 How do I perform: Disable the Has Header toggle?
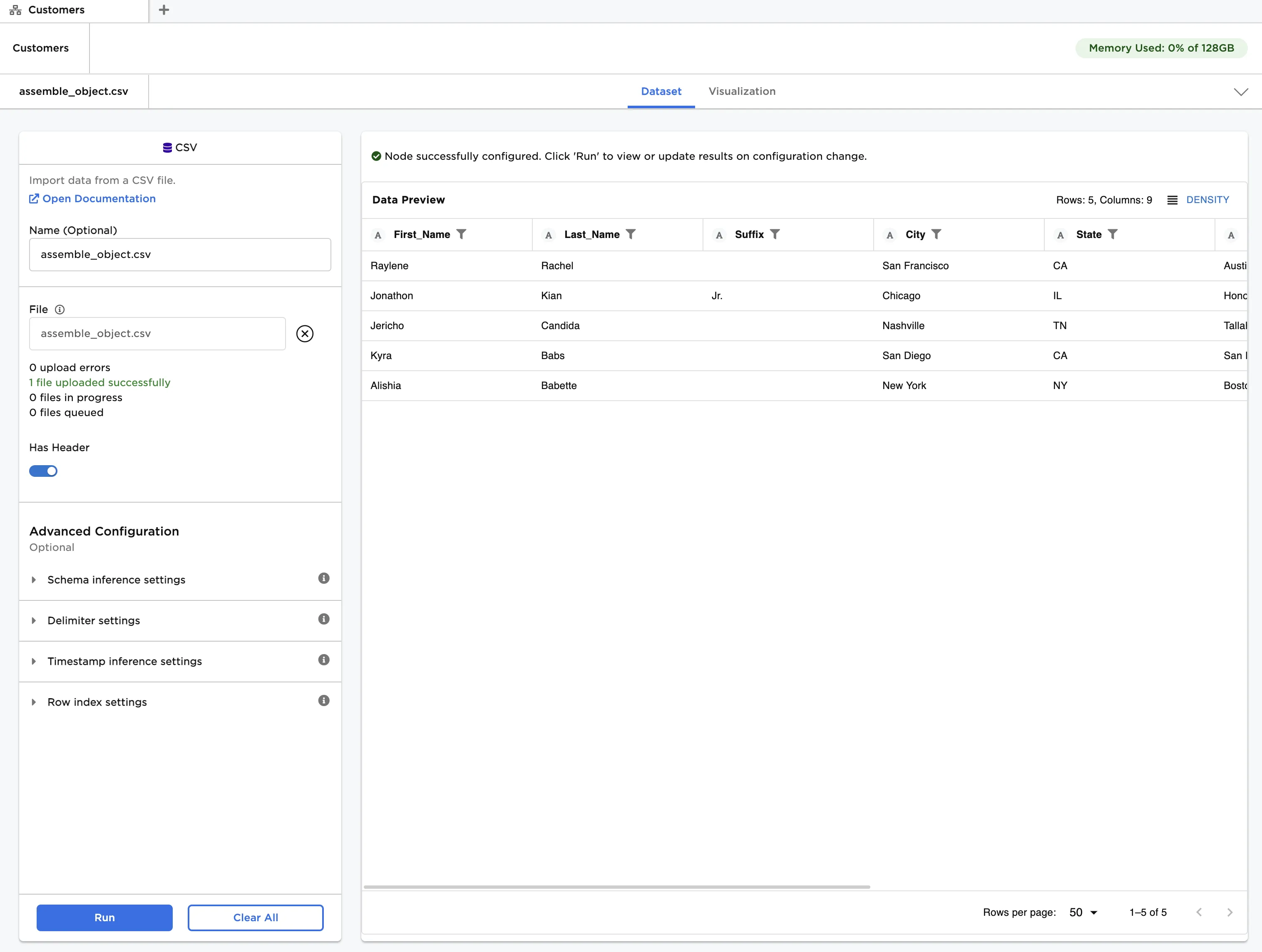tap(43, 471)
